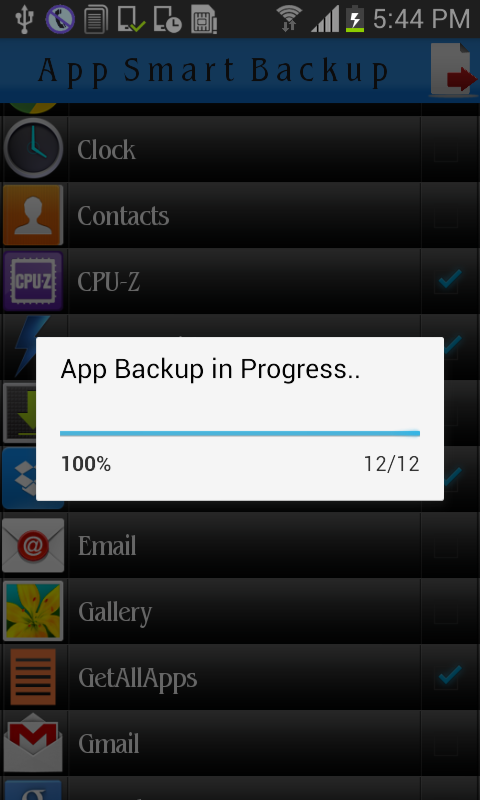Tap the App Smart Backup header title

(x=213, y=71)
